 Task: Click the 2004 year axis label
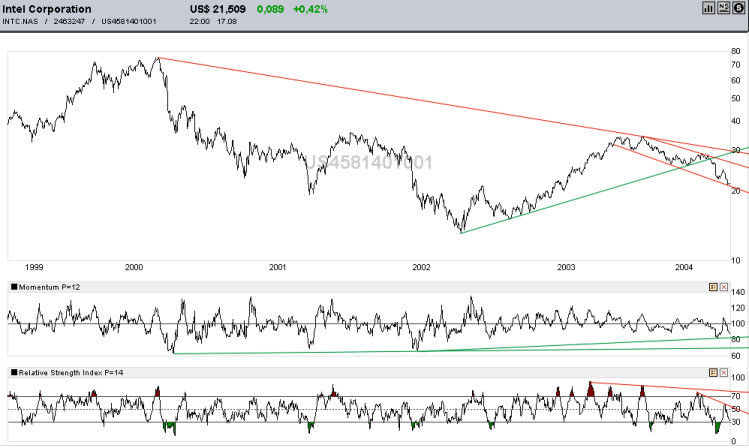tap(684, 267)
